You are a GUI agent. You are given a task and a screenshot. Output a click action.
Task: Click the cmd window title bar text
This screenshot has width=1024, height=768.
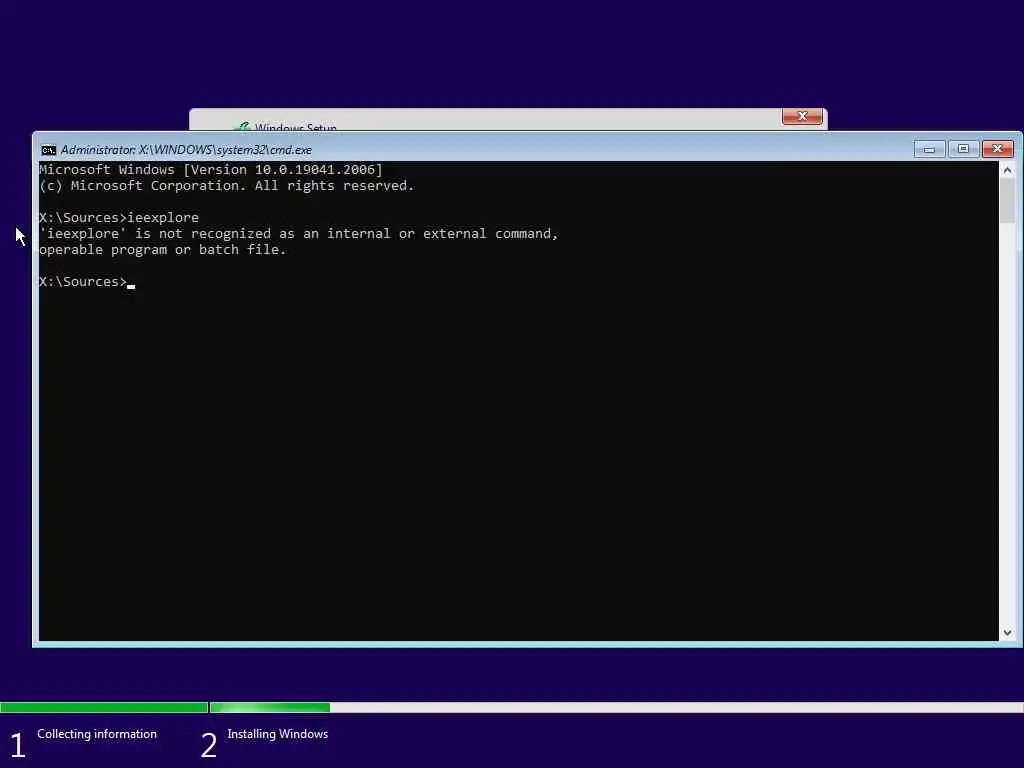tap(186, 150)
